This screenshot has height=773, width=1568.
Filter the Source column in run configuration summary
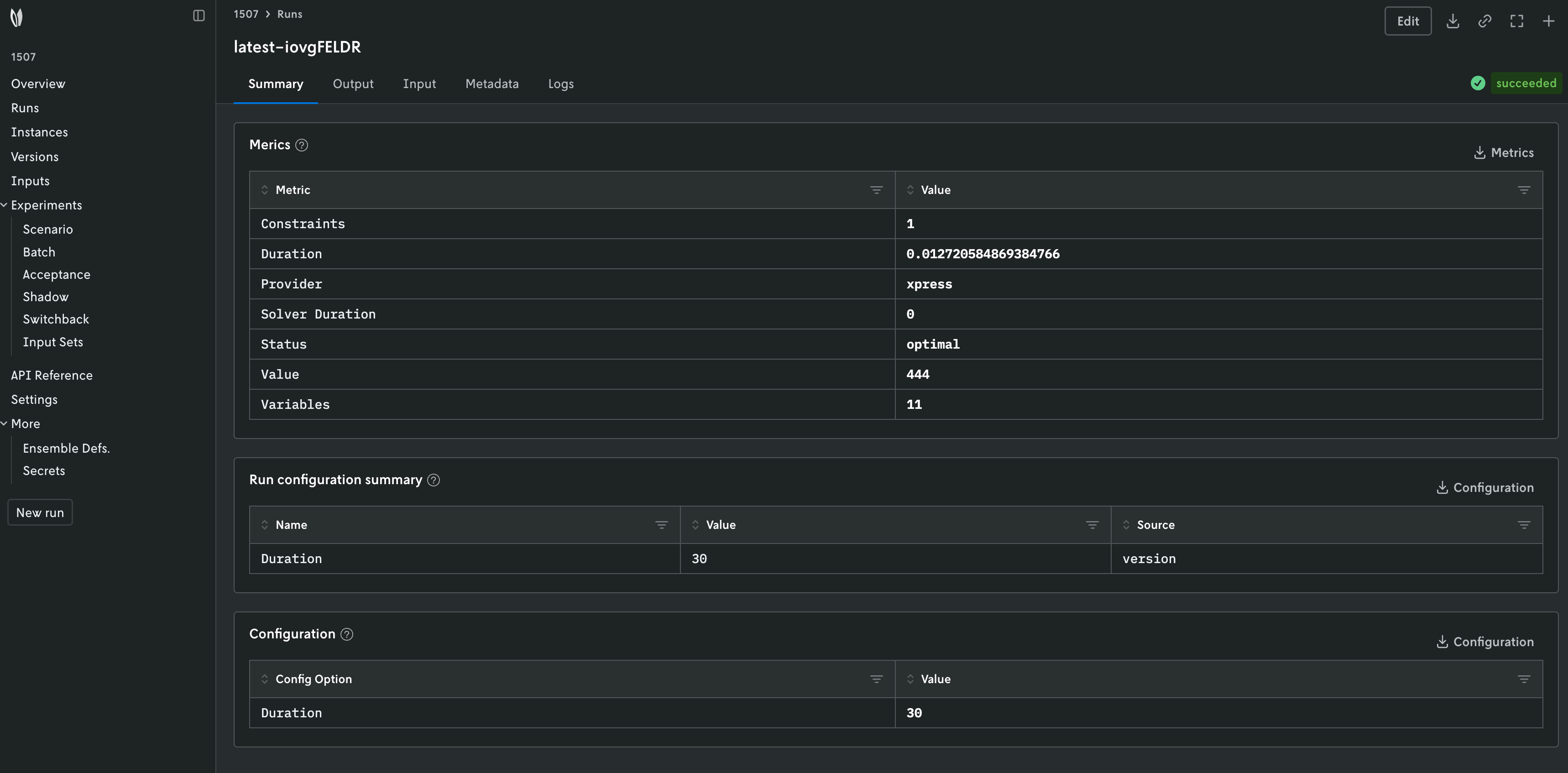click(1524, 525)
